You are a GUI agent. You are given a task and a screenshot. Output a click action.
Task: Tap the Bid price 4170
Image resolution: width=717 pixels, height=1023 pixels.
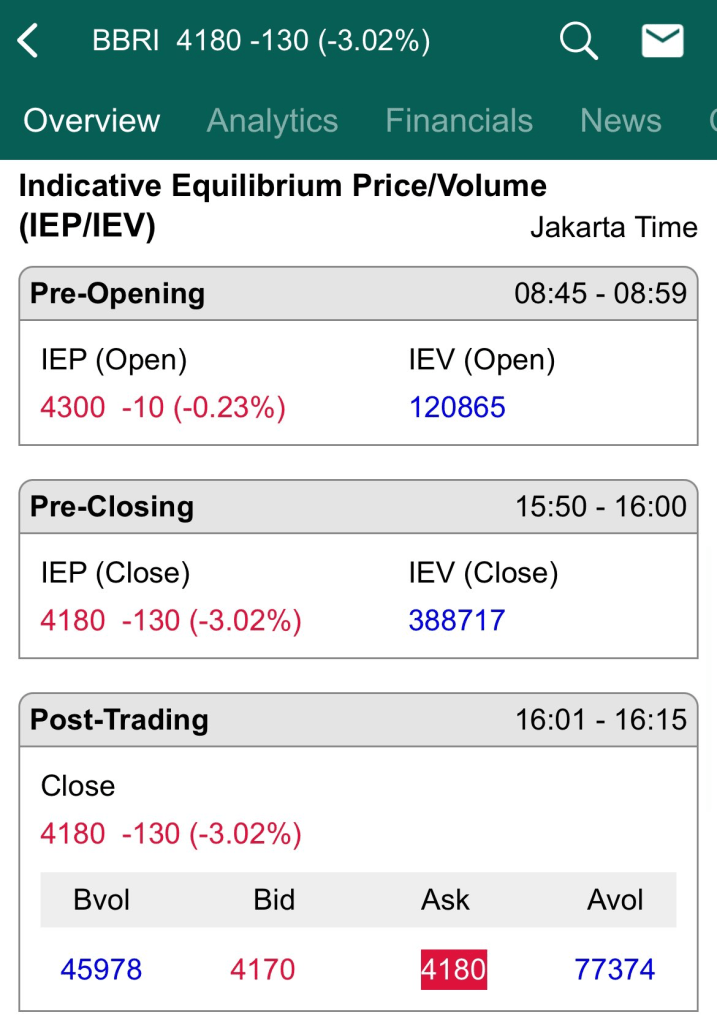[x=263, y=969]
